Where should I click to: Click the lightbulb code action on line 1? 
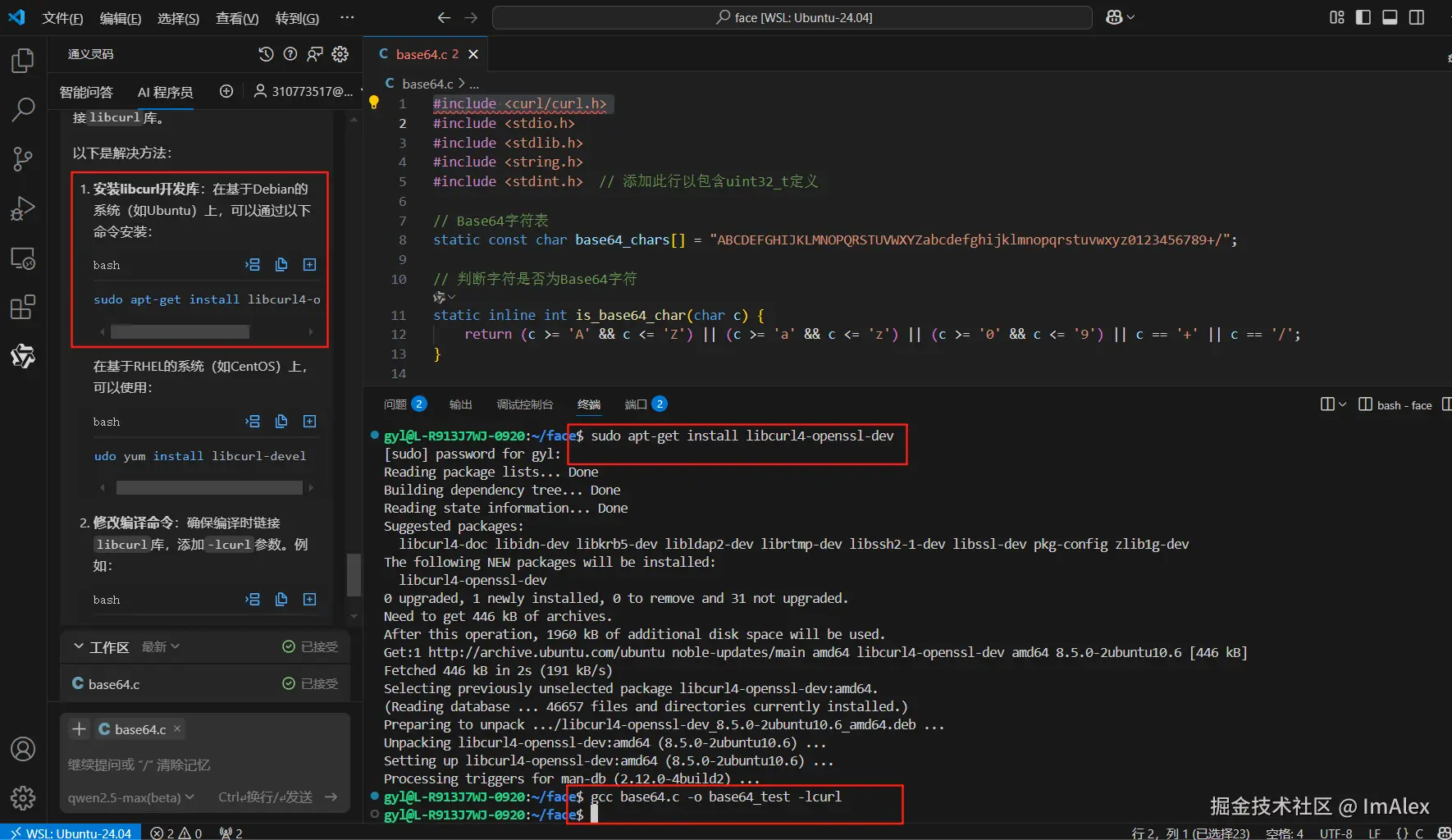[374, 103]
